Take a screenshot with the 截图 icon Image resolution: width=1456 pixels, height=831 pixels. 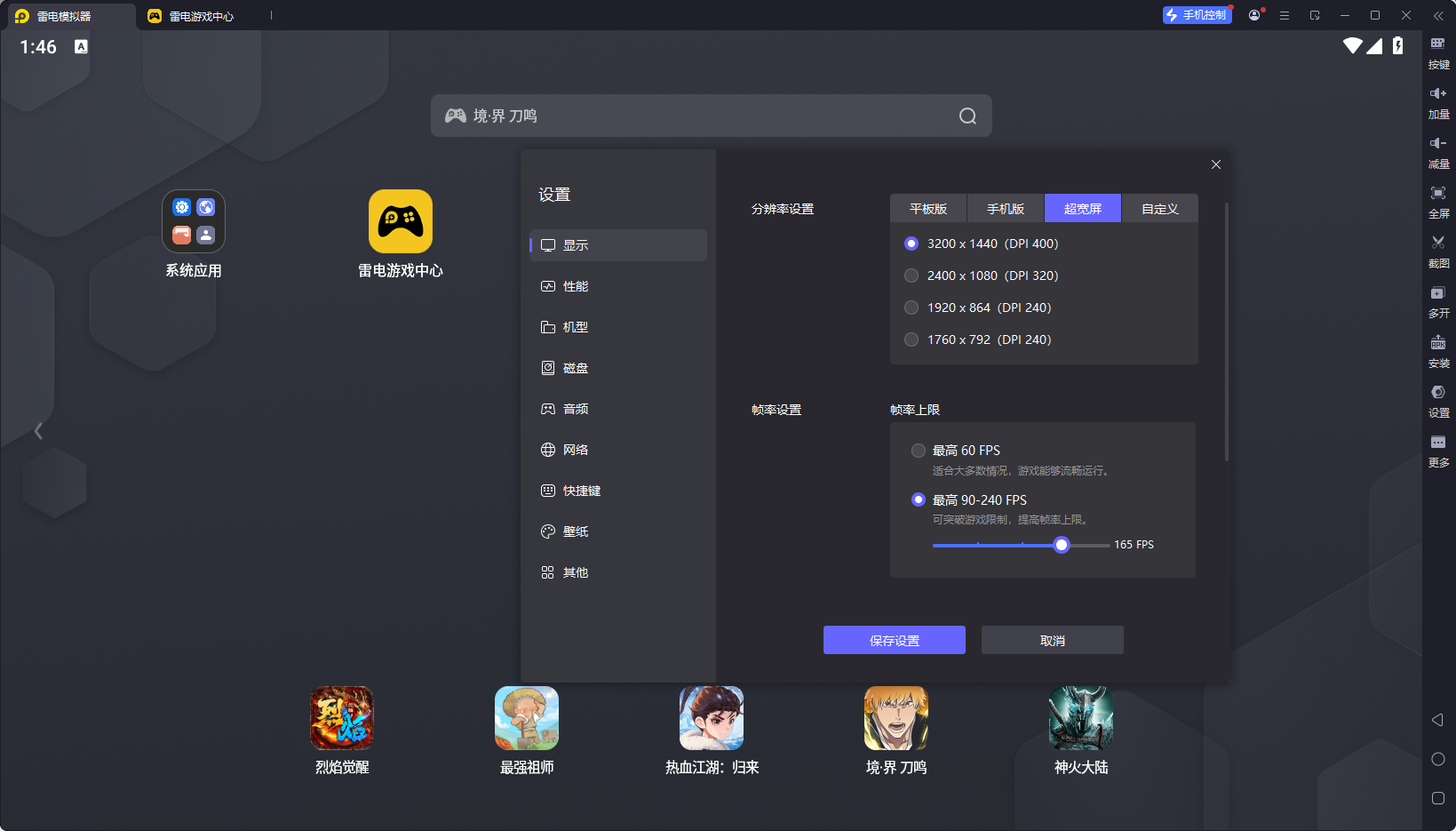coord(1438,243)
